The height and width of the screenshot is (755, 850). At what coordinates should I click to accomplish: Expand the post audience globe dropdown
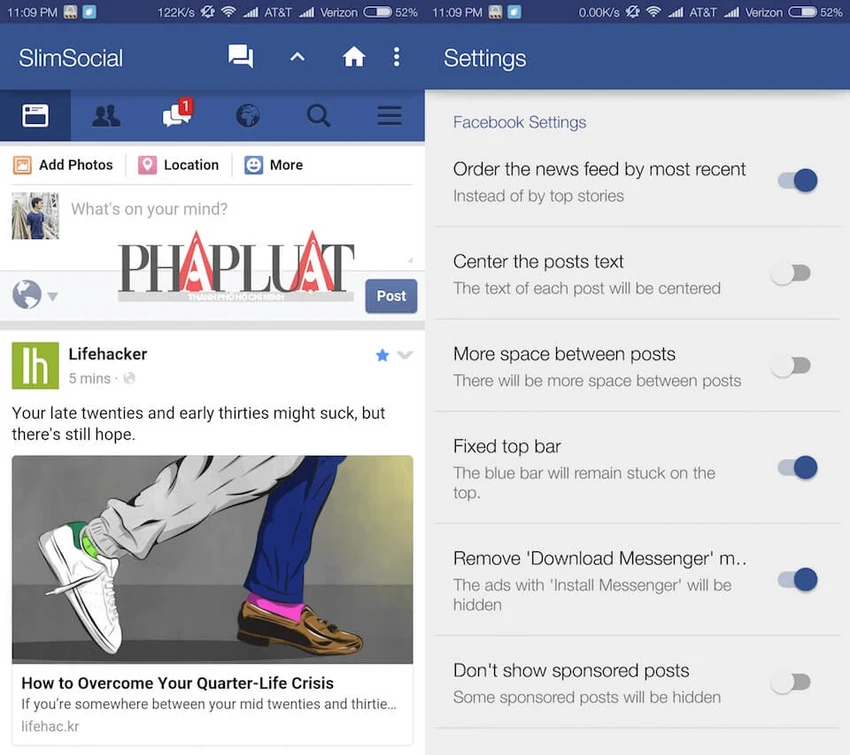coord(35,295)
